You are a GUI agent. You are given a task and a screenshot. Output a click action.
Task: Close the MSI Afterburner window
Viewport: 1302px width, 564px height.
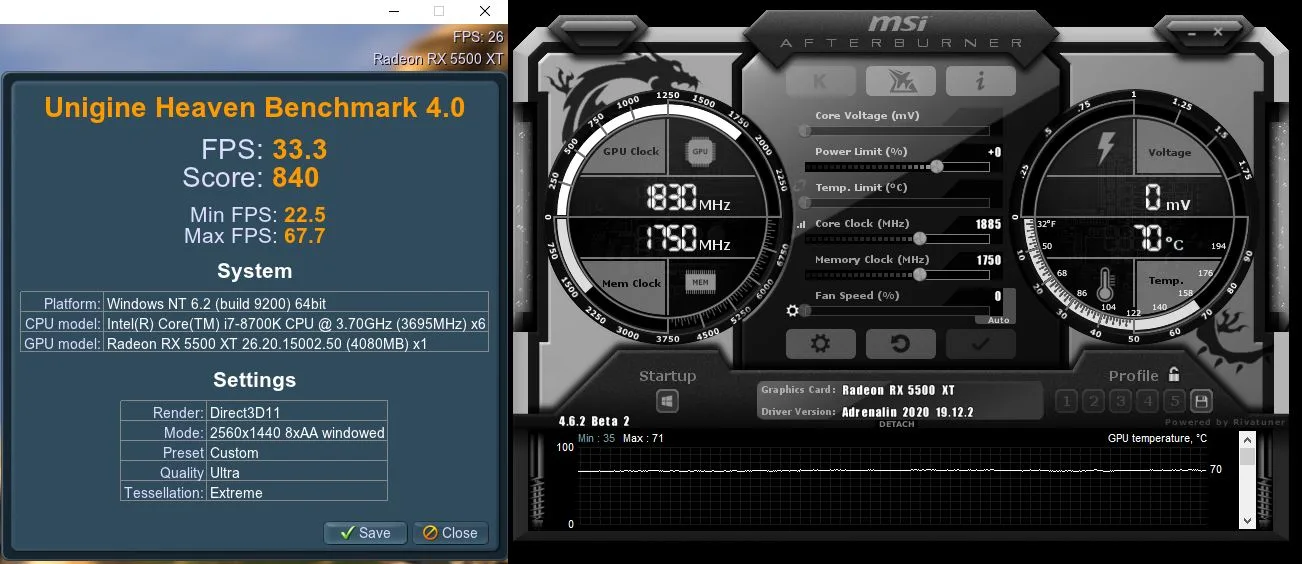coord(1218,33)
